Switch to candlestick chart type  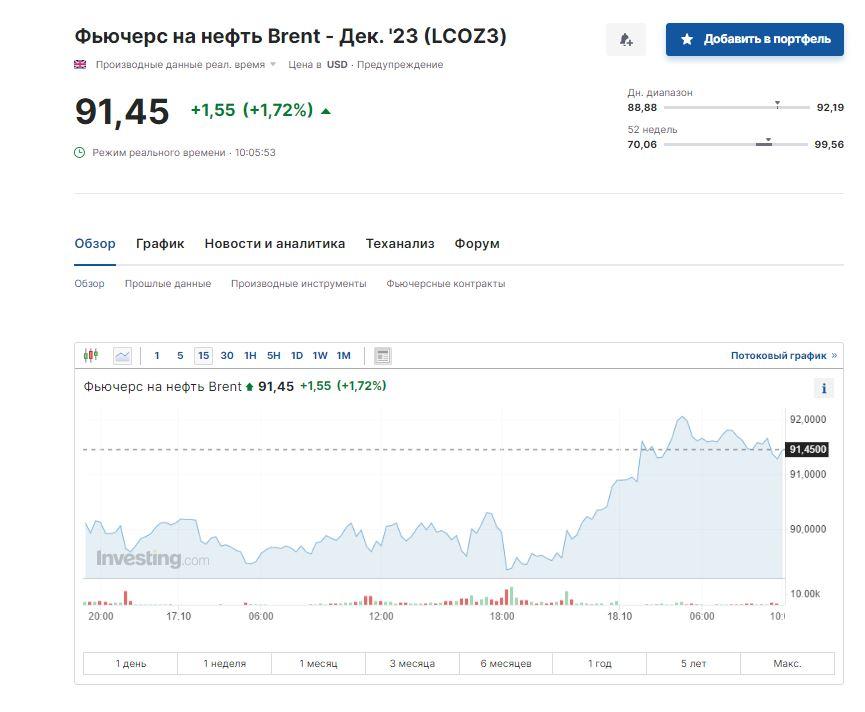[x=91, y=356]
